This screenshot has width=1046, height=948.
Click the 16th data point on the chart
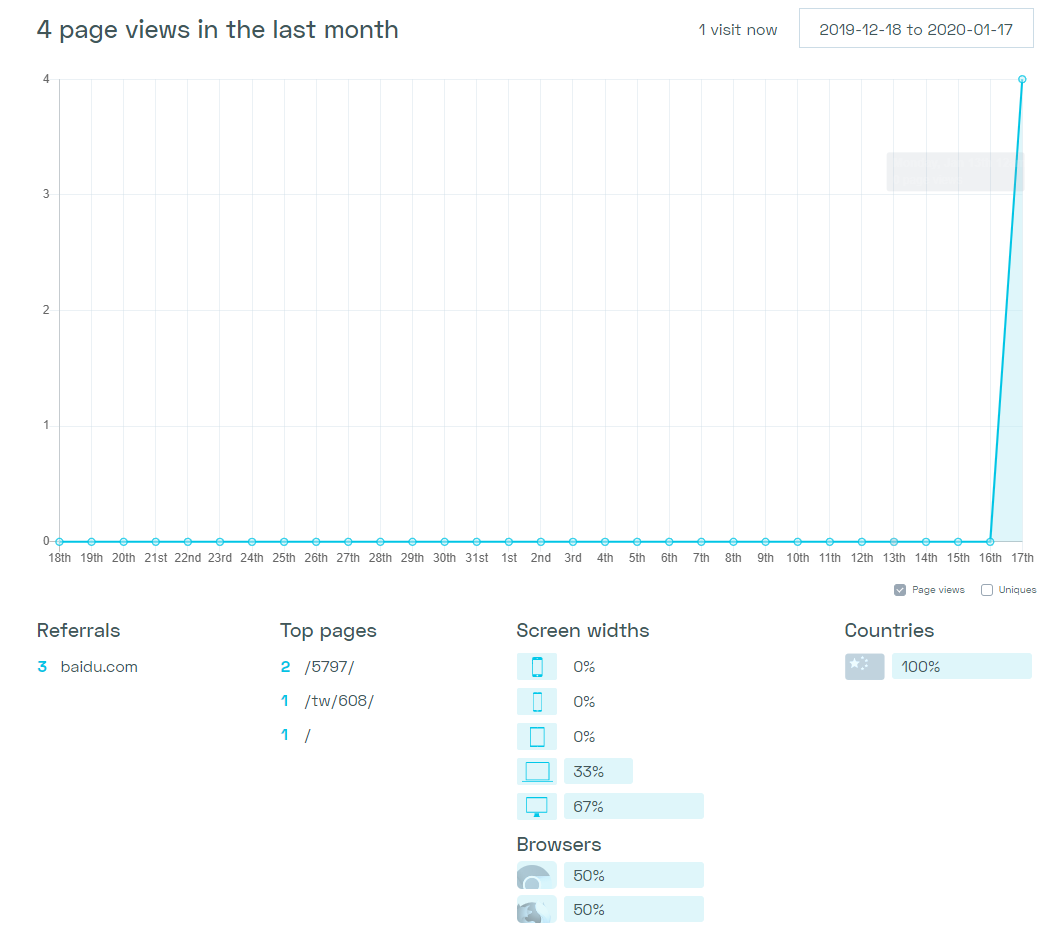pyautogui.click(x=990, y=542)
